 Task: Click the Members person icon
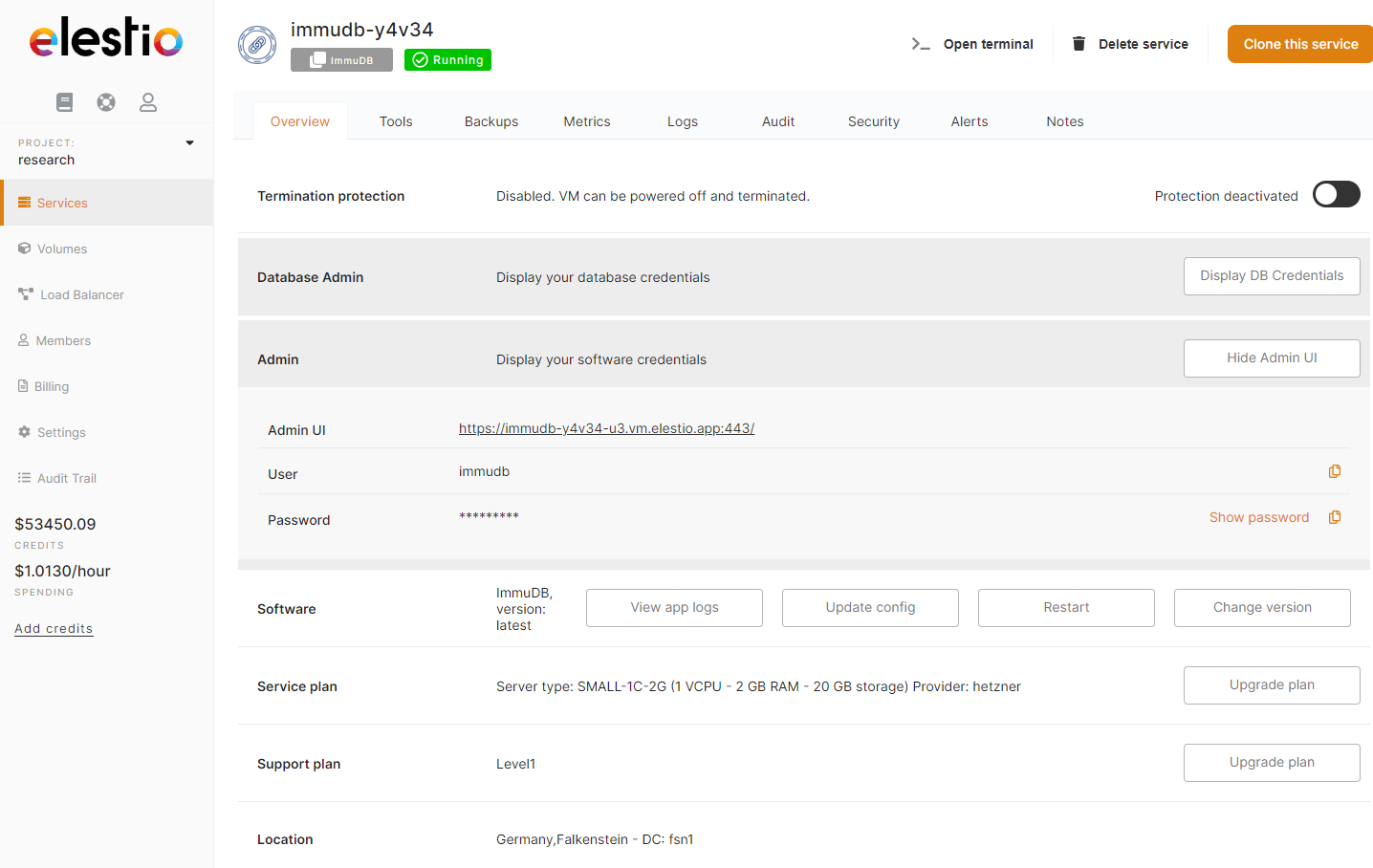[x=24, y=340]
